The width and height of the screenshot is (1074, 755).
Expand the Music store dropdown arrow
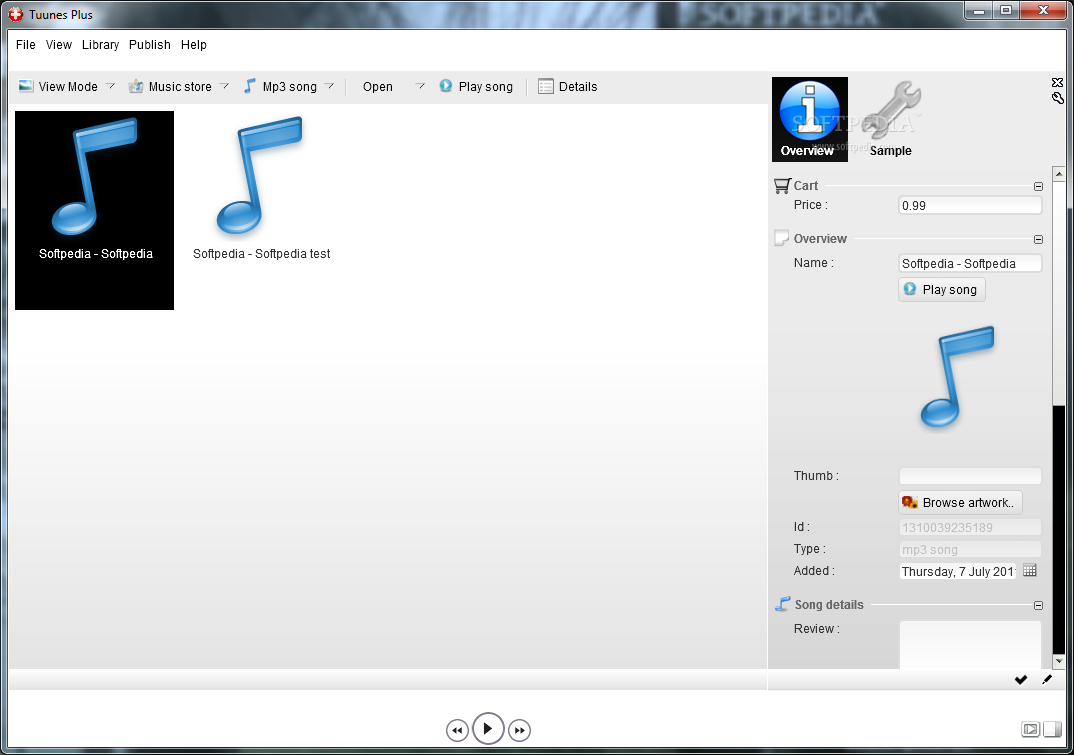pos(224,86)
